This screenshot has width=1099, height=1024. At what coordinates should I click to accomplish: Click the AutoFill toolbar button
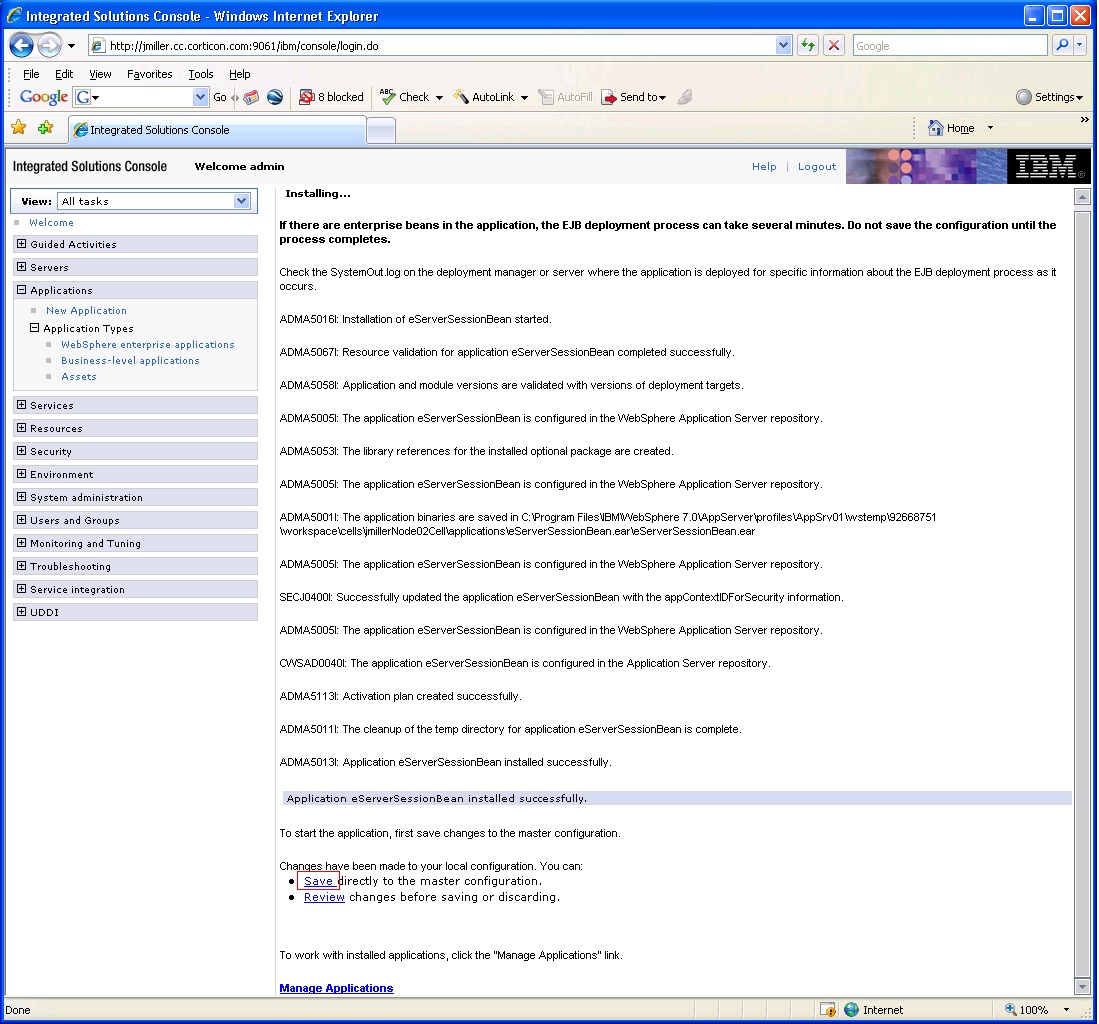point(566,97)
